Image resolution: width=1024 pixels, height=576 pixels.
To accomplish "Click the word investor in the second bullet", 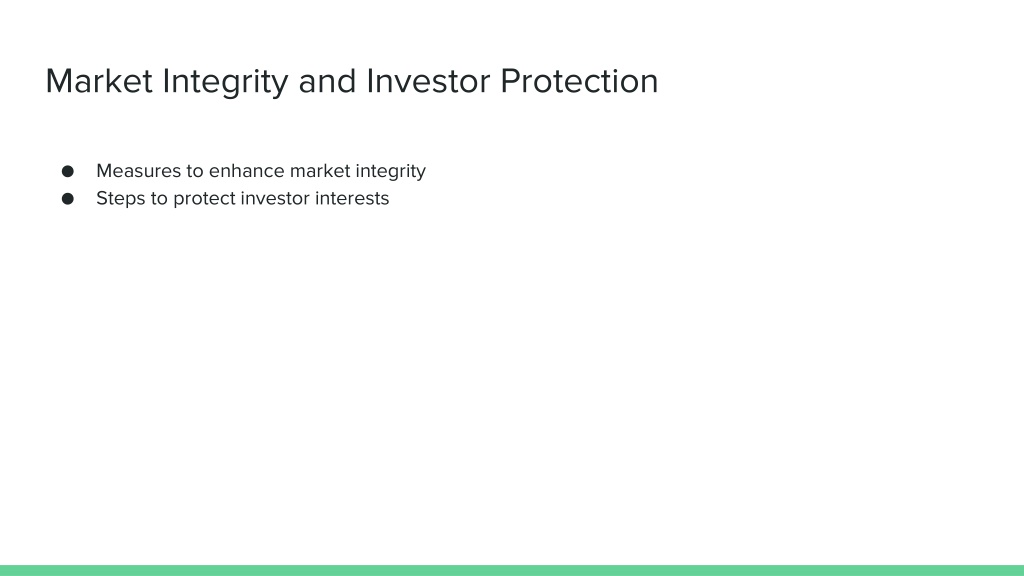I will coord(275,199).
